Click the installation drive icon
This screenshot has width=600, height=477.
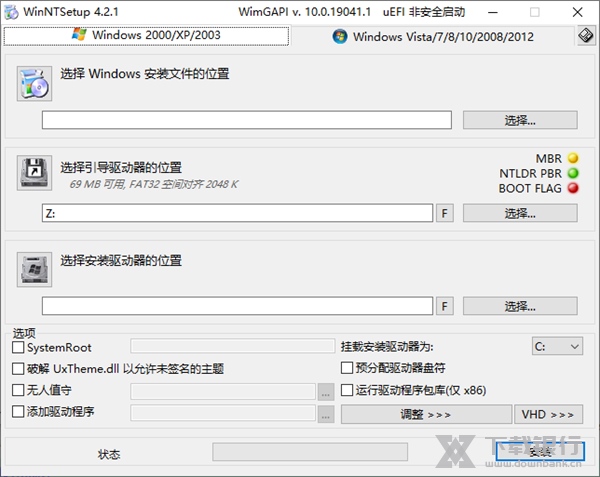[34, 267]
